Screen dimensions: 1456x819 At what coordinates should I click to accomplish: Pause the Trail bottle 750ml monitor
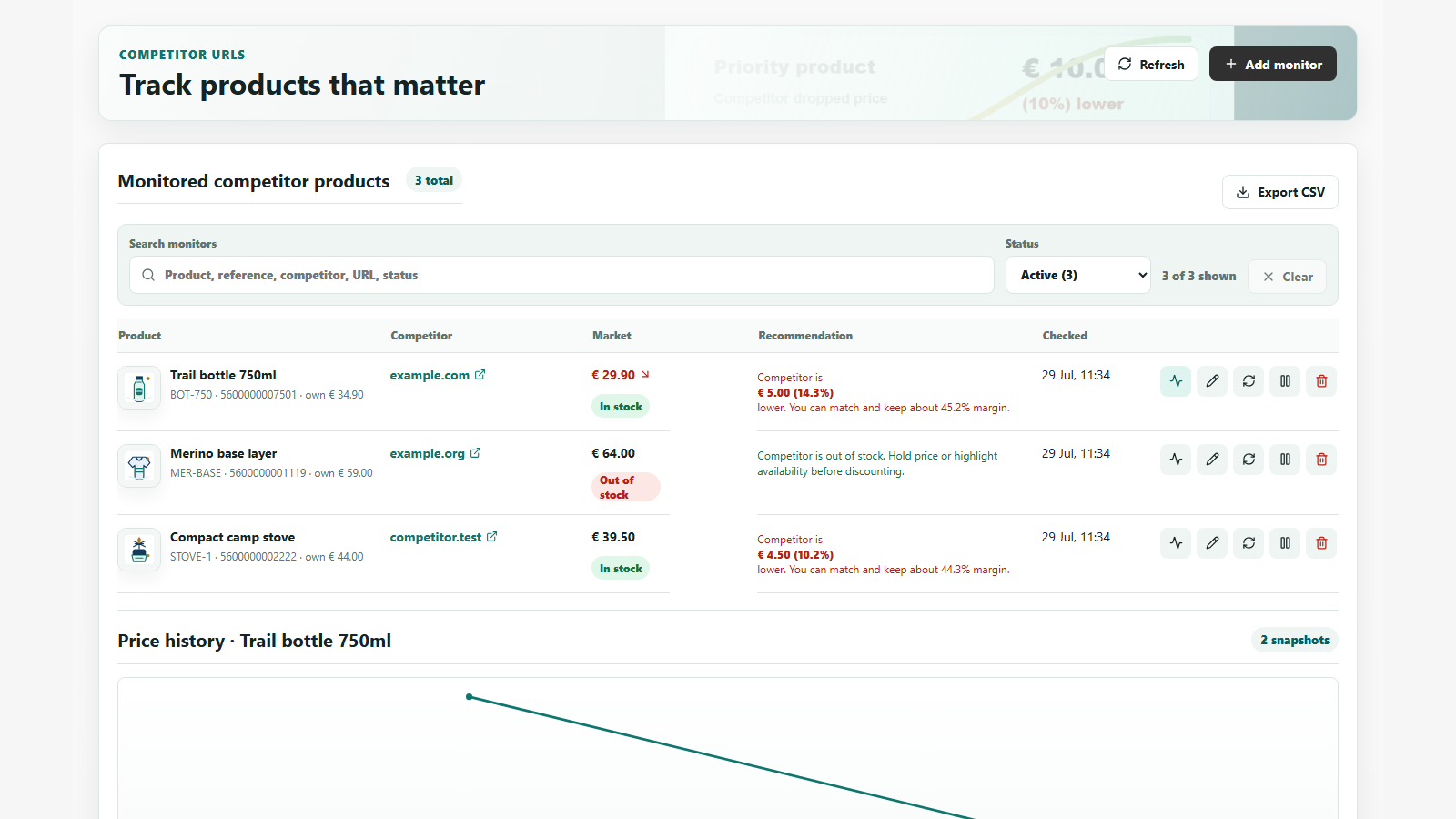click(1285, 381)
